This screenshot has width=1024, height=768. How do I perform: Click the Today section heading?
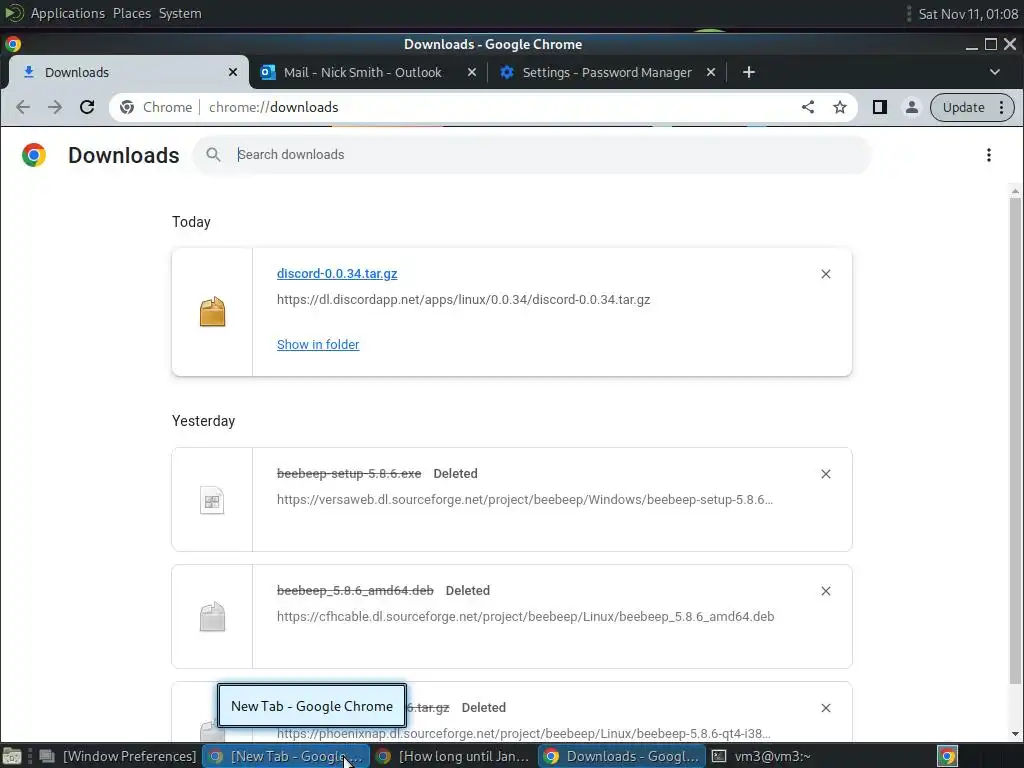191,221
